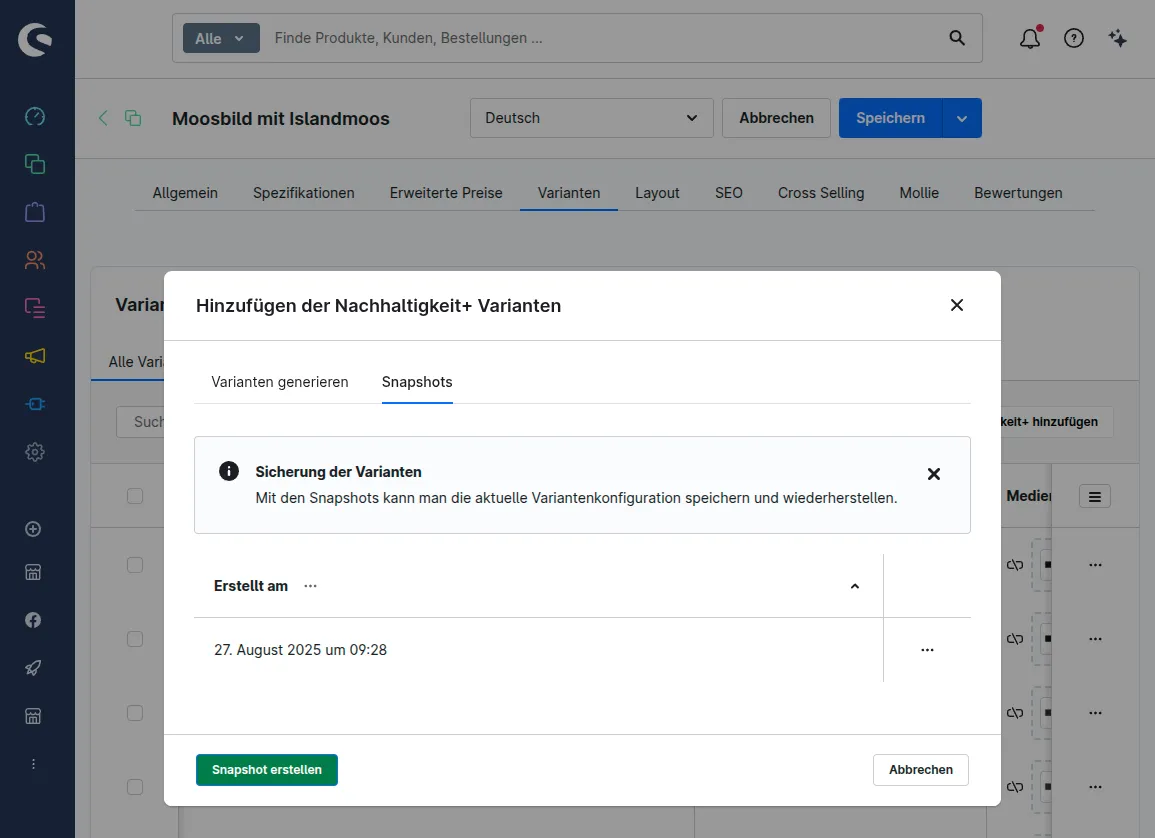Open the Dashboard icon in the sidebar
1155x838 pixels.
35,116
